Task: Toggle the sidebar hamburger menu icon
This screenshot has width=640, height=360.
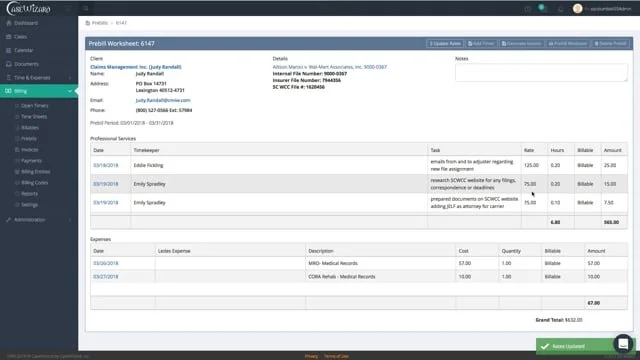Action: 68,8
